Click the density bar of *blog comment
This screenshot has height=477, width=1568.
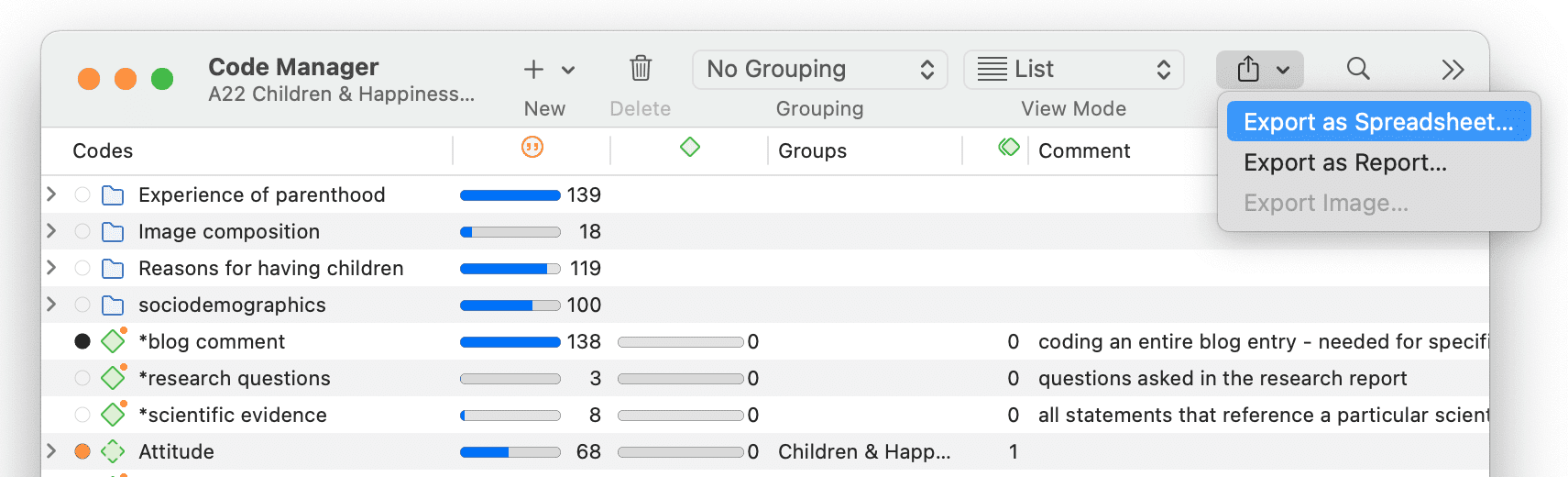[681, 342]
